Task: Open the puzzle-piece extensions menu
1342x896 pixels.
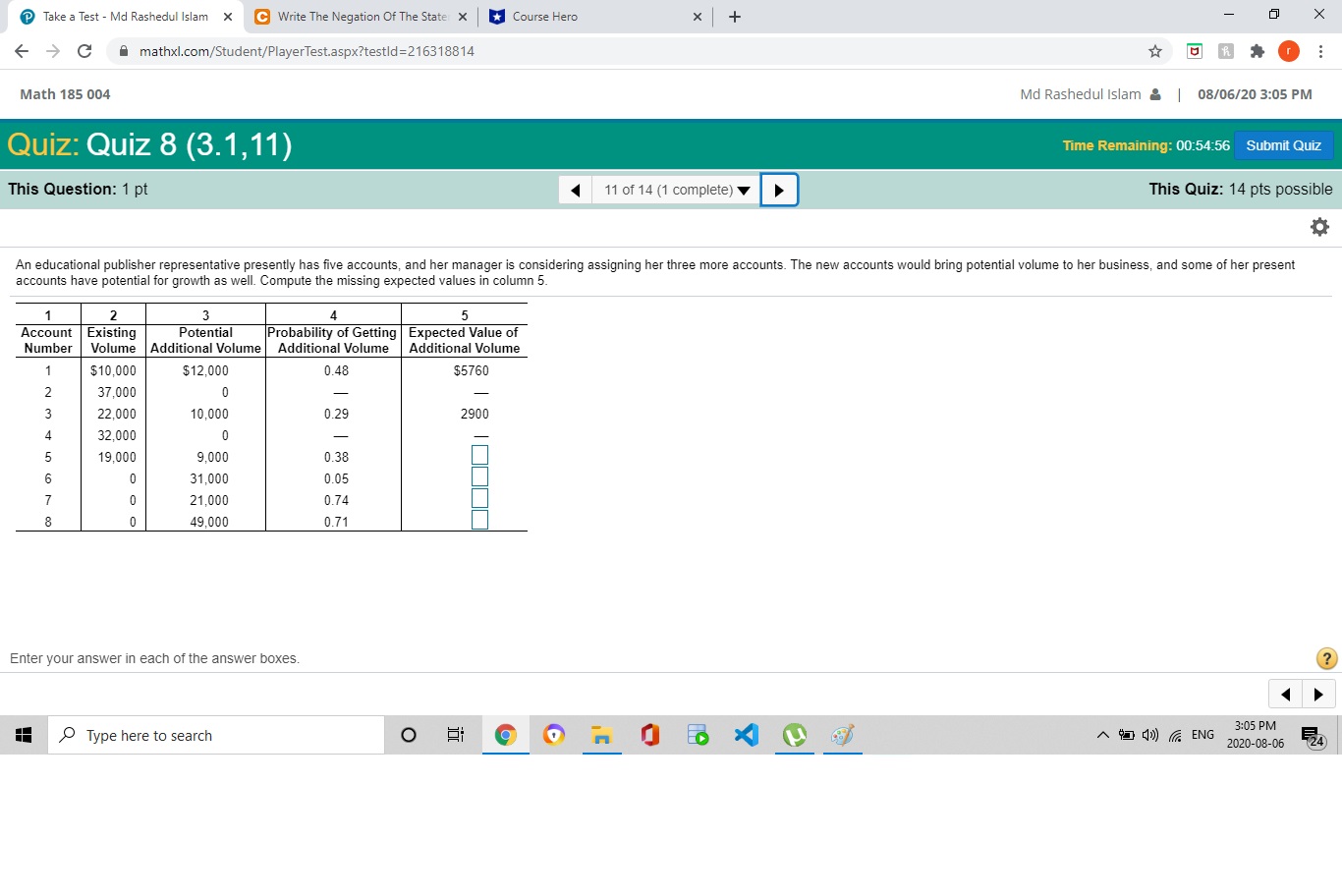Action: pos(1258,51)
